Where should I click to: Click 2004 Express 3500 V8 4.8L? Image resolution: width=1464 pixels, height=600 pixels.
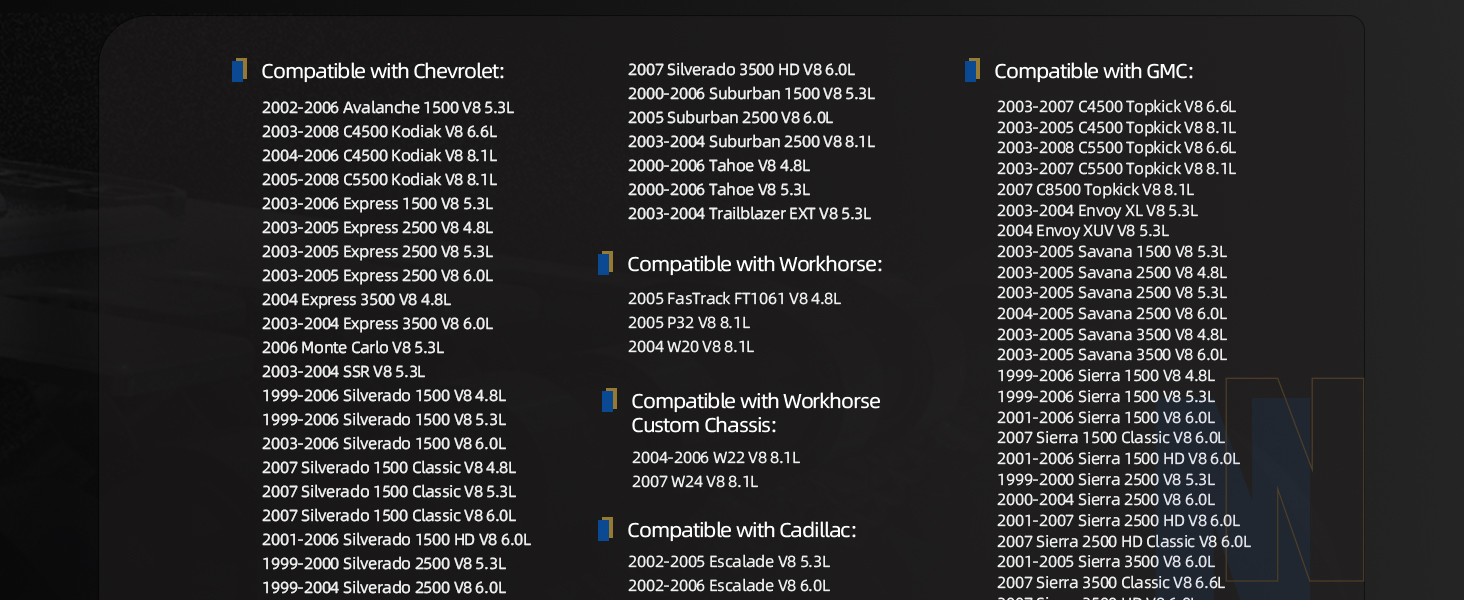pos(357,299)
